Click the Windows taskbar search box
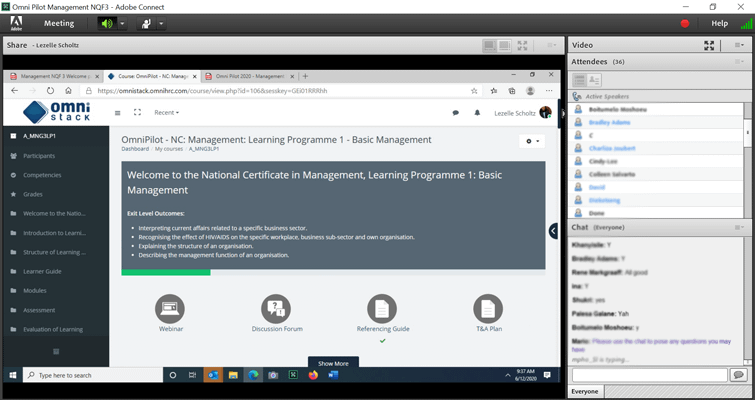This screenshot has height=400, width=755. (91, 375)
